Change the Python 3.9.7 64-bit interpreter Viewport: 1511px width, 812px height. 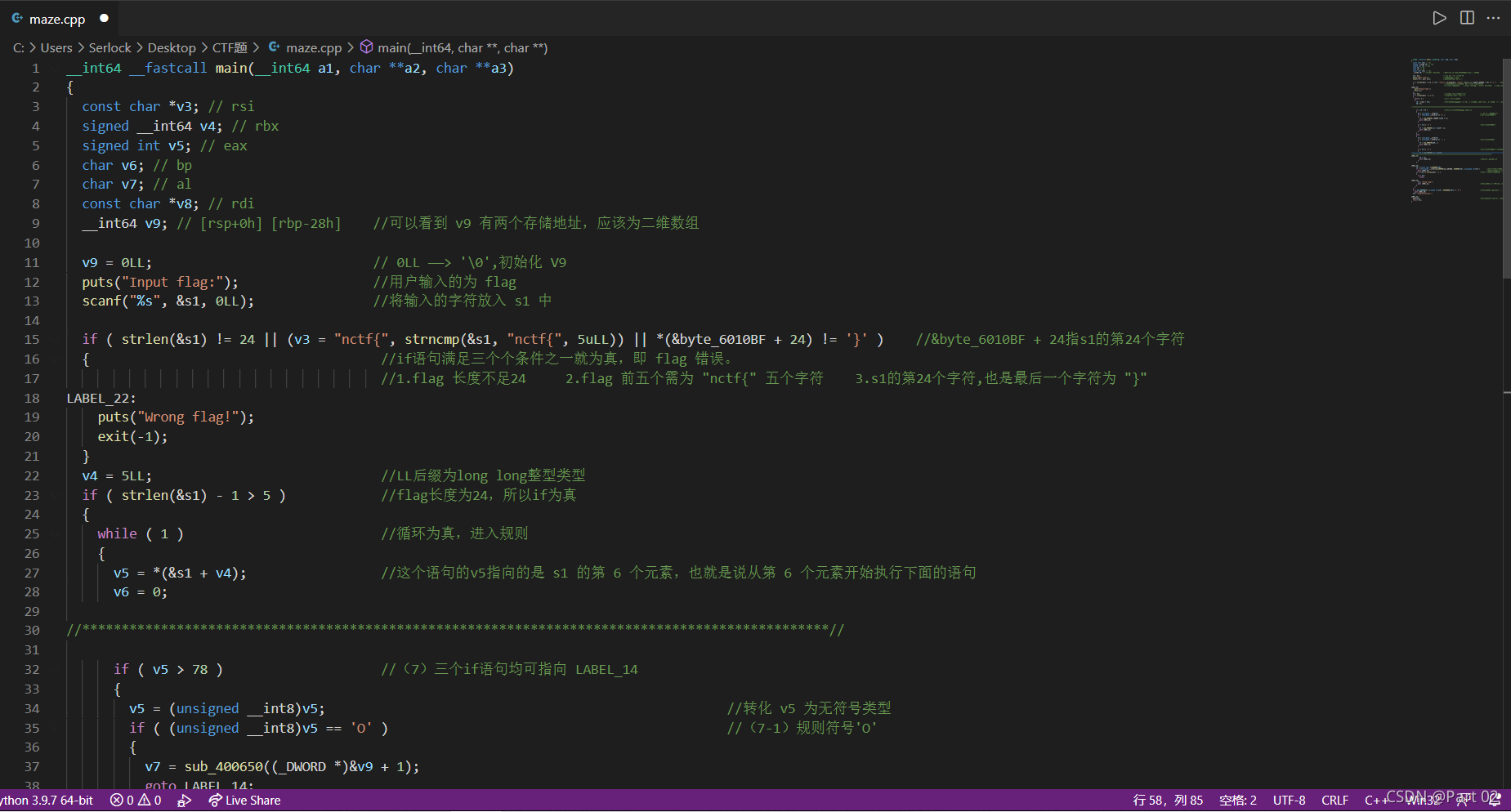click(47, 800)
